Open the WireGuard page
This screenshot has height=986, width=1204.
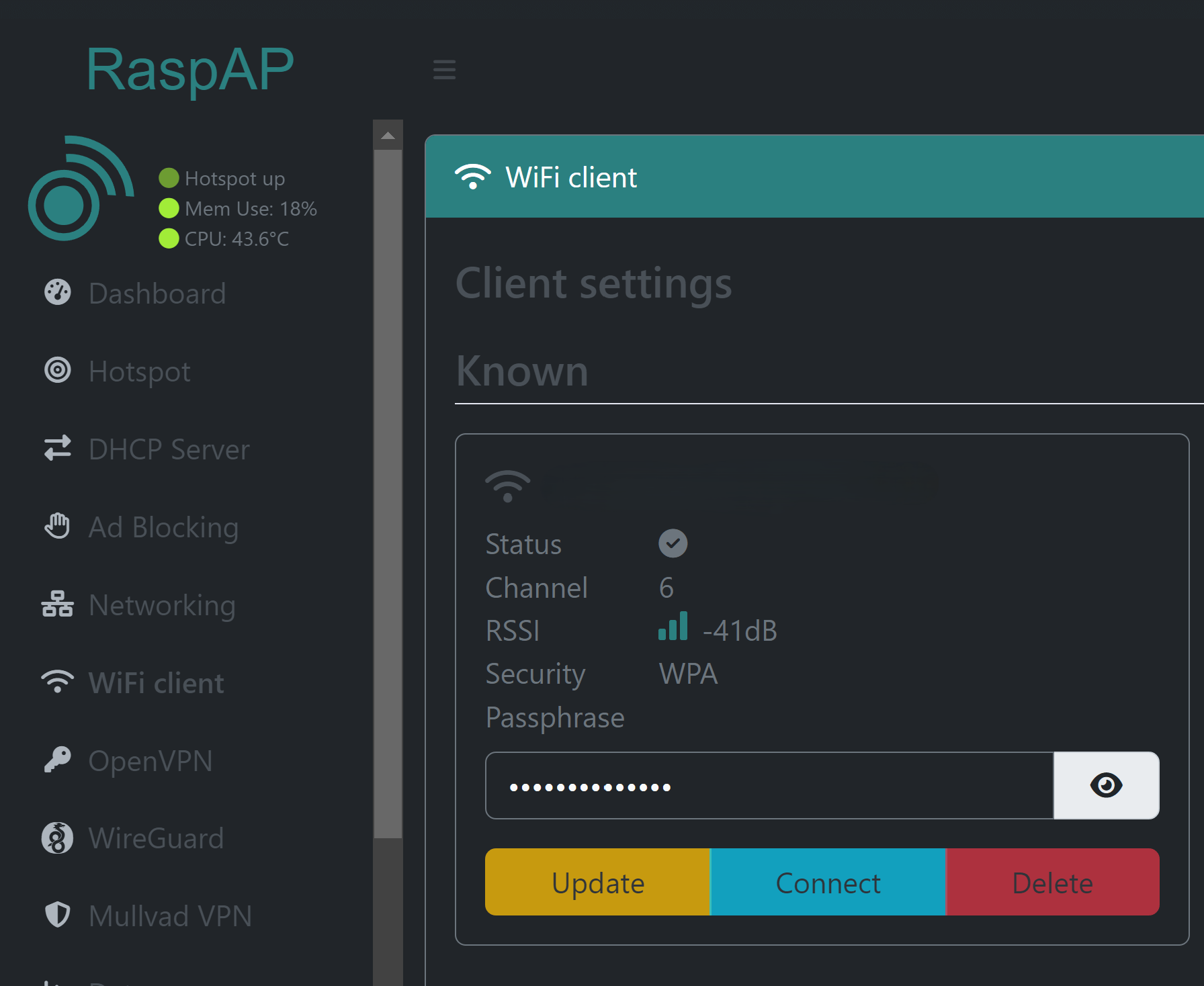click(157, 839)
